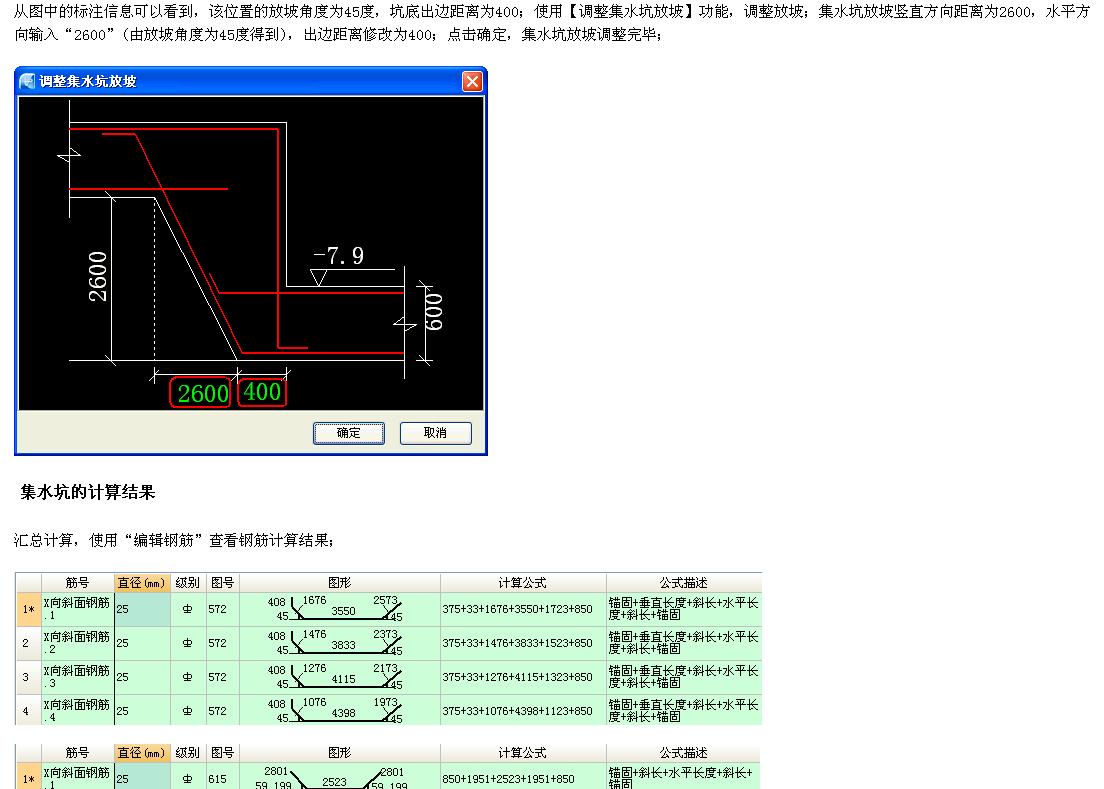Select the 400 edge distance input field
The image size is (1104, 789).
261,393
